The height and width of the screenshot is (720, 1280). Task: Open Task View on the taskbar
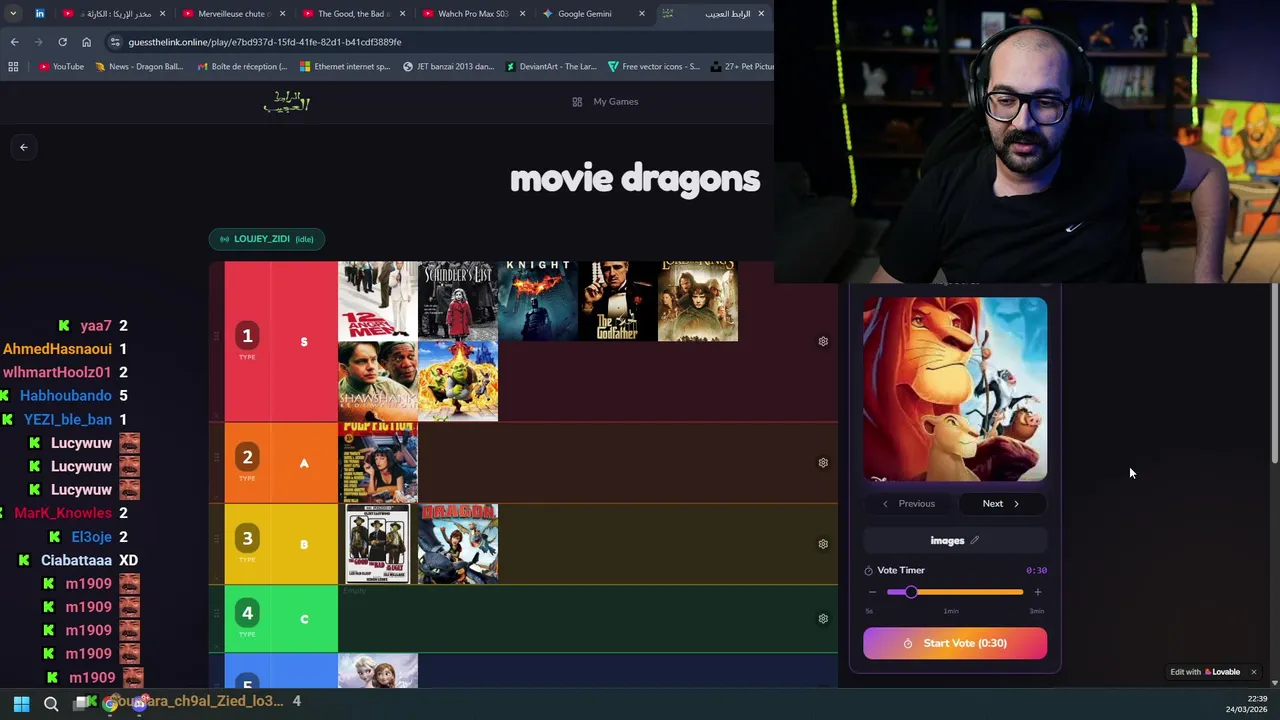[81, 704]
